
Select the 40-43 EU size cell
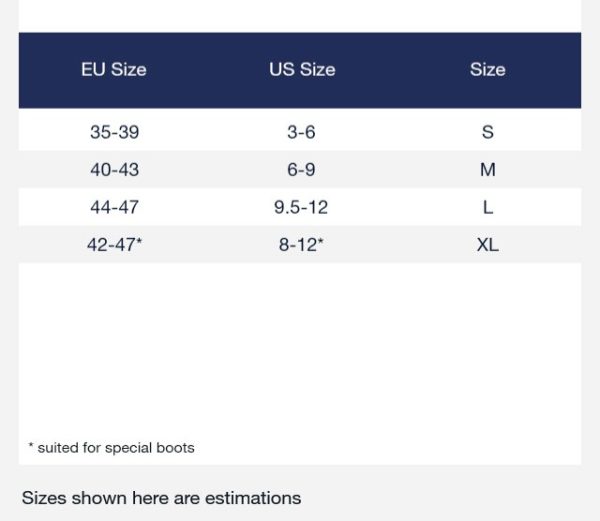tap(114, 170)
